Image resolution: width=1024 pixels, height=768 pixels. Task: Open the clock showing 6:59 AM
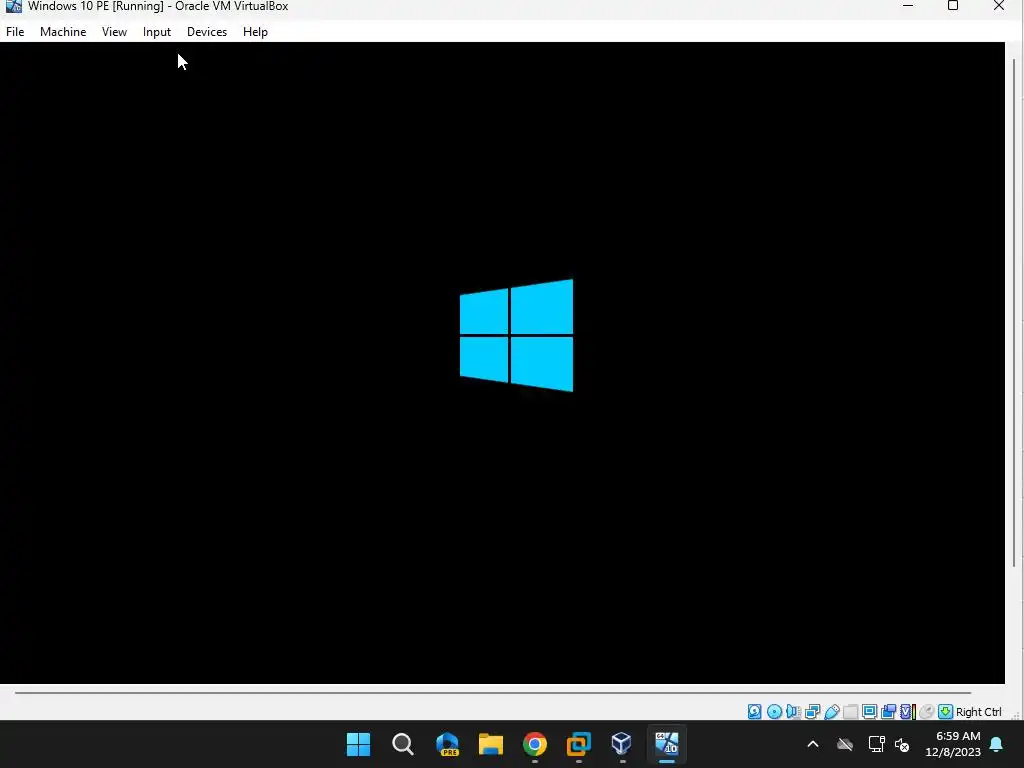[x=953, y=744]
